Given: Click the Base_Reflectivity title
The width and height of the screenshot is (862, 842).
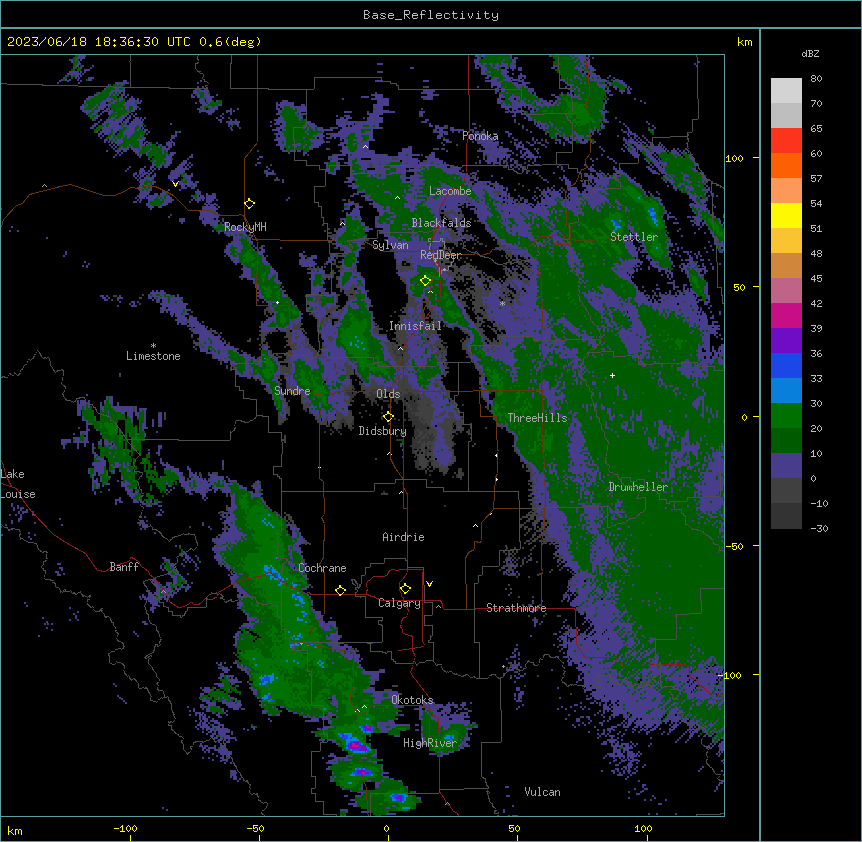Looking at the screenshot, I should [431, 15].
